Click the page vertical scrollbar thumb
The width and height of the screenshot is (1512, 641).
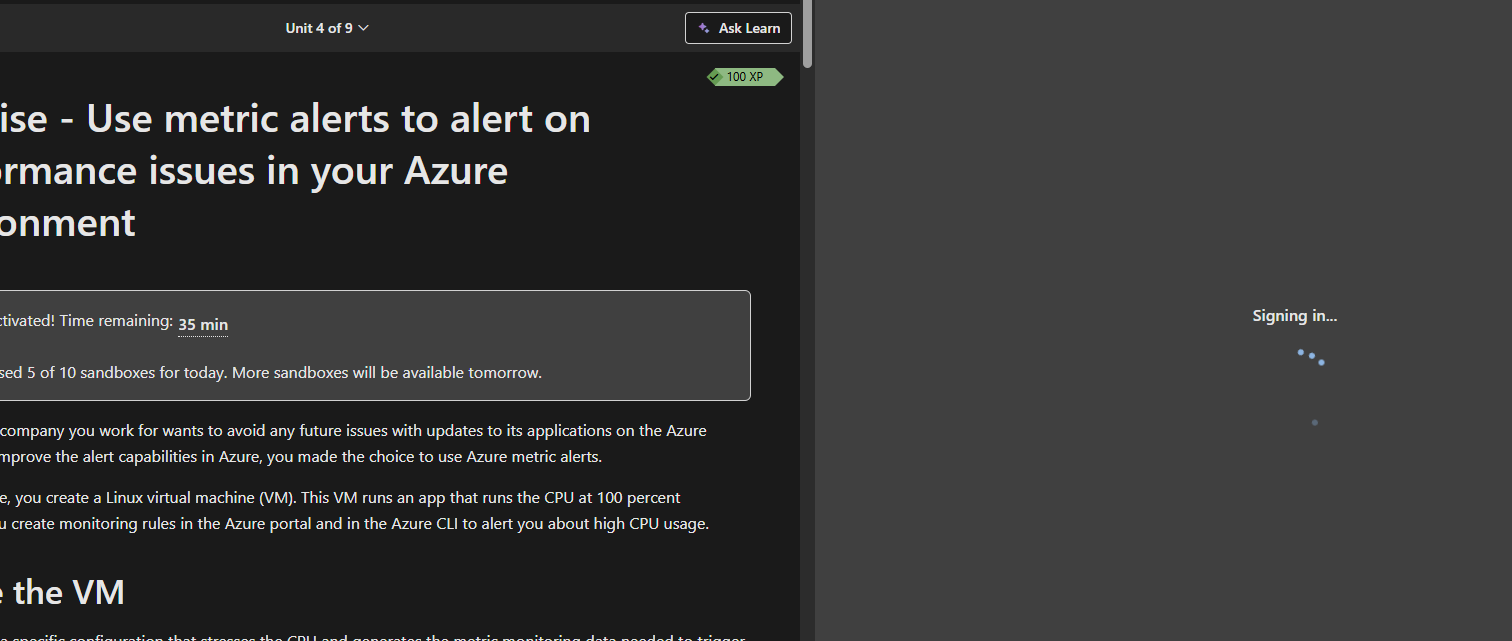coord(807,34)
